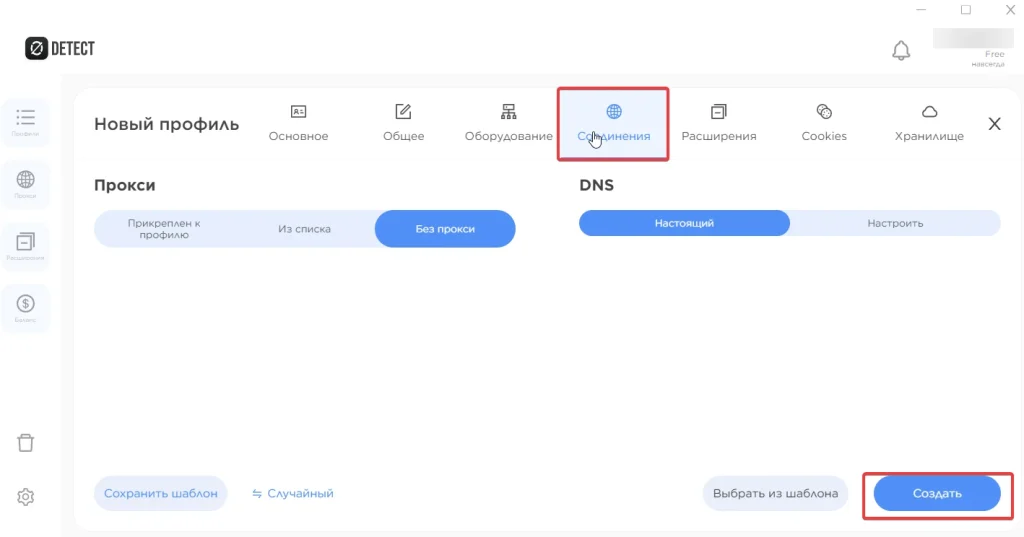Switch to the Основное tab
The image size is (1024, 537).
point(298,123)
